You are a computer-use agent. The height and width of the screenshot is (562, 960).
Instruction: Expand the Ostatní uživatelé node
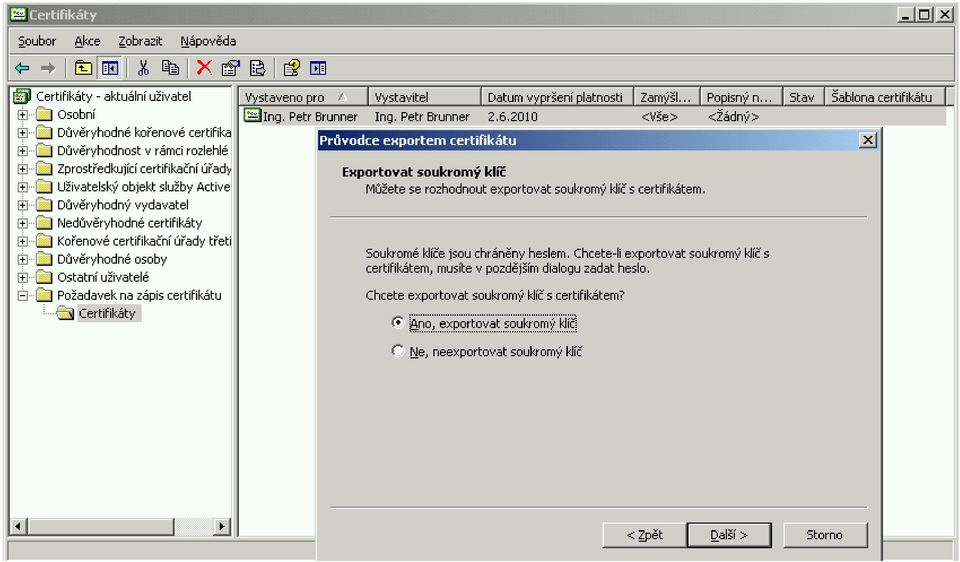[23, 277]
